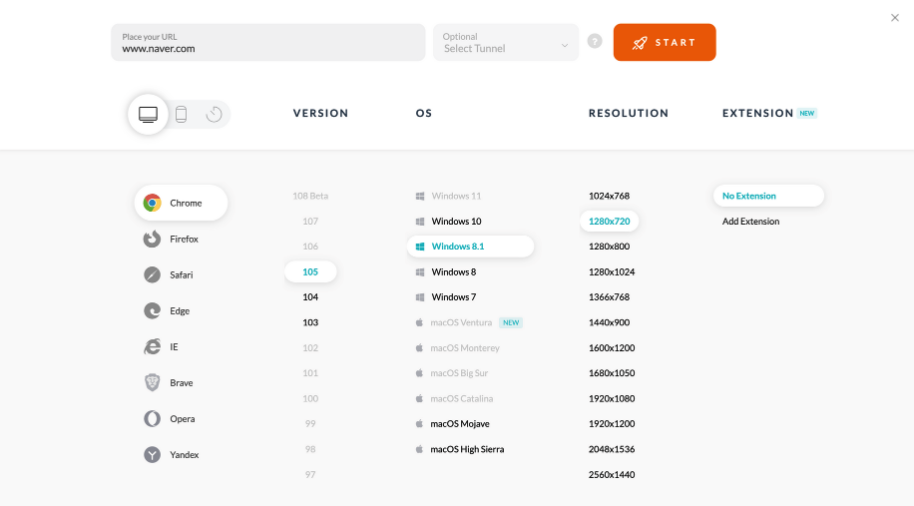Image resolution: width=914 pixels, height=506 pixels.
Task: Set resolution to 1440x900
Action: (x=609, y=322)
